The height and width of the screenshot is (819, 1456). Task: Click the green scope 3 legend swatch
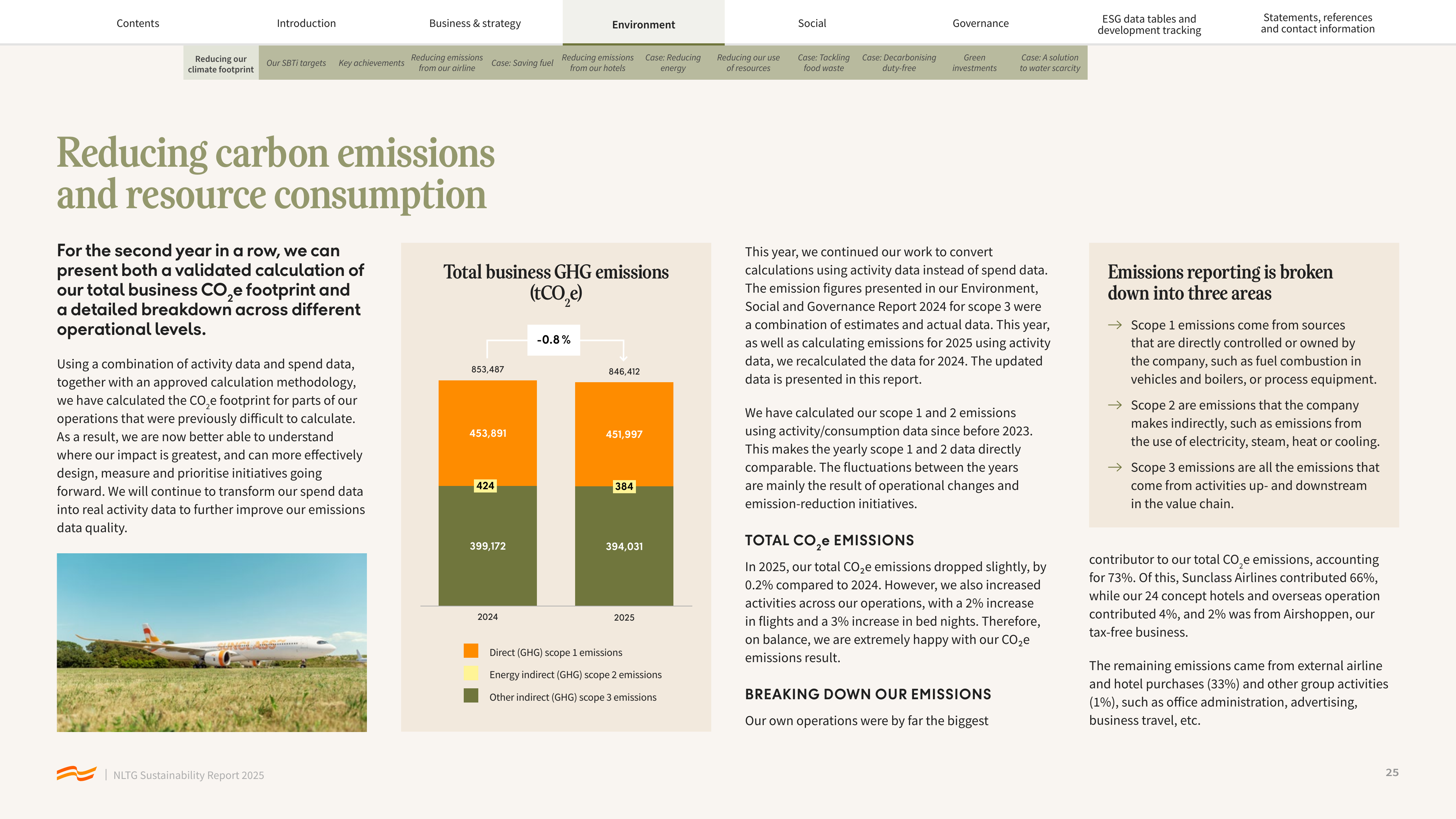point(471,696)
